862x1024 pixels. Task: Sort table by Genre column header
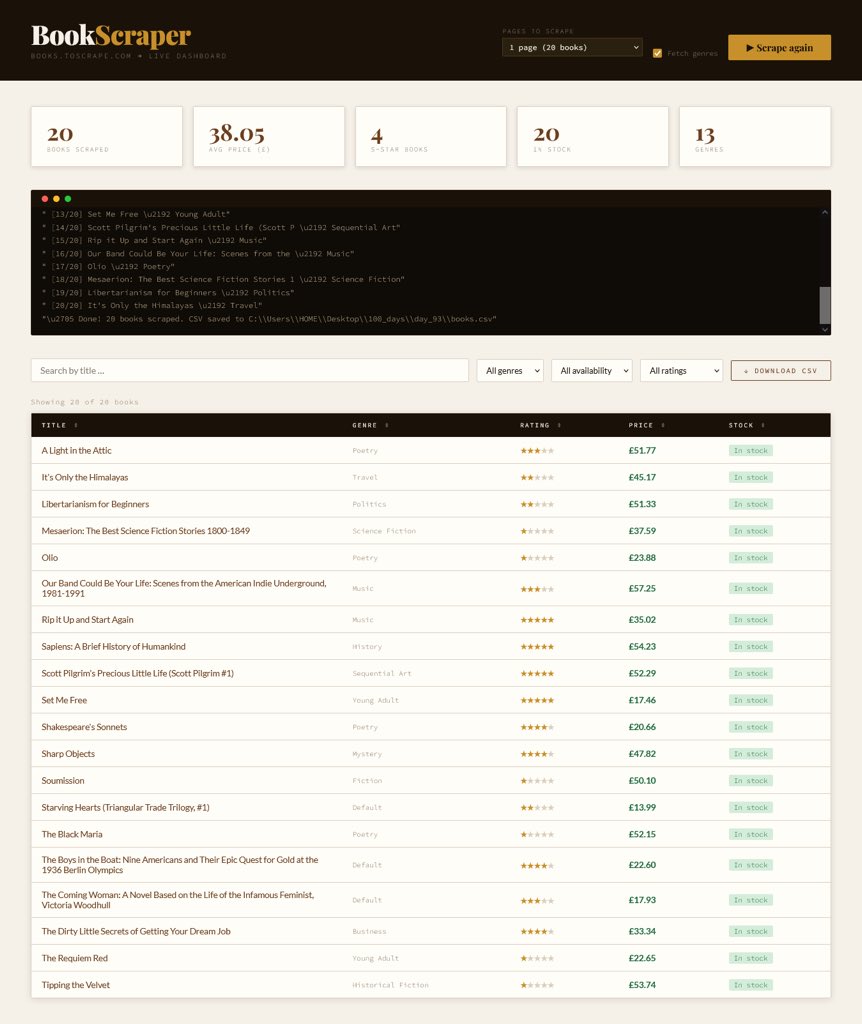tap(370, 425)
